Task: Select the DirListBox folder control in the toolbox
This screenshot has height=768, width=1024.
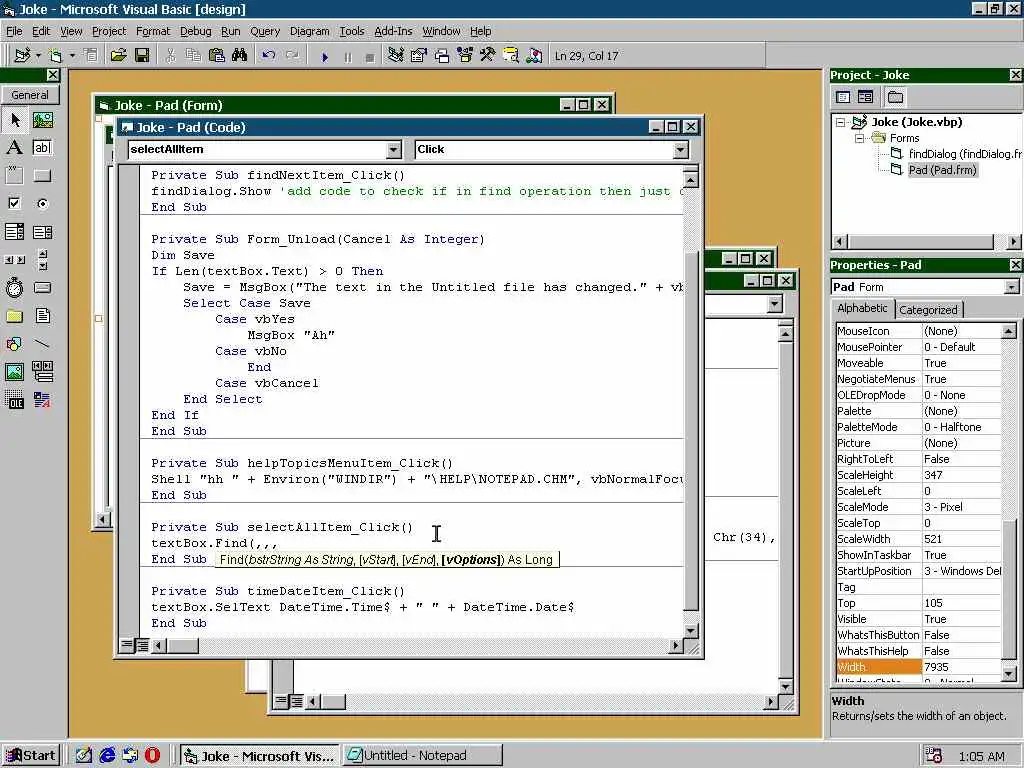Action: click(x=15, y=316)
